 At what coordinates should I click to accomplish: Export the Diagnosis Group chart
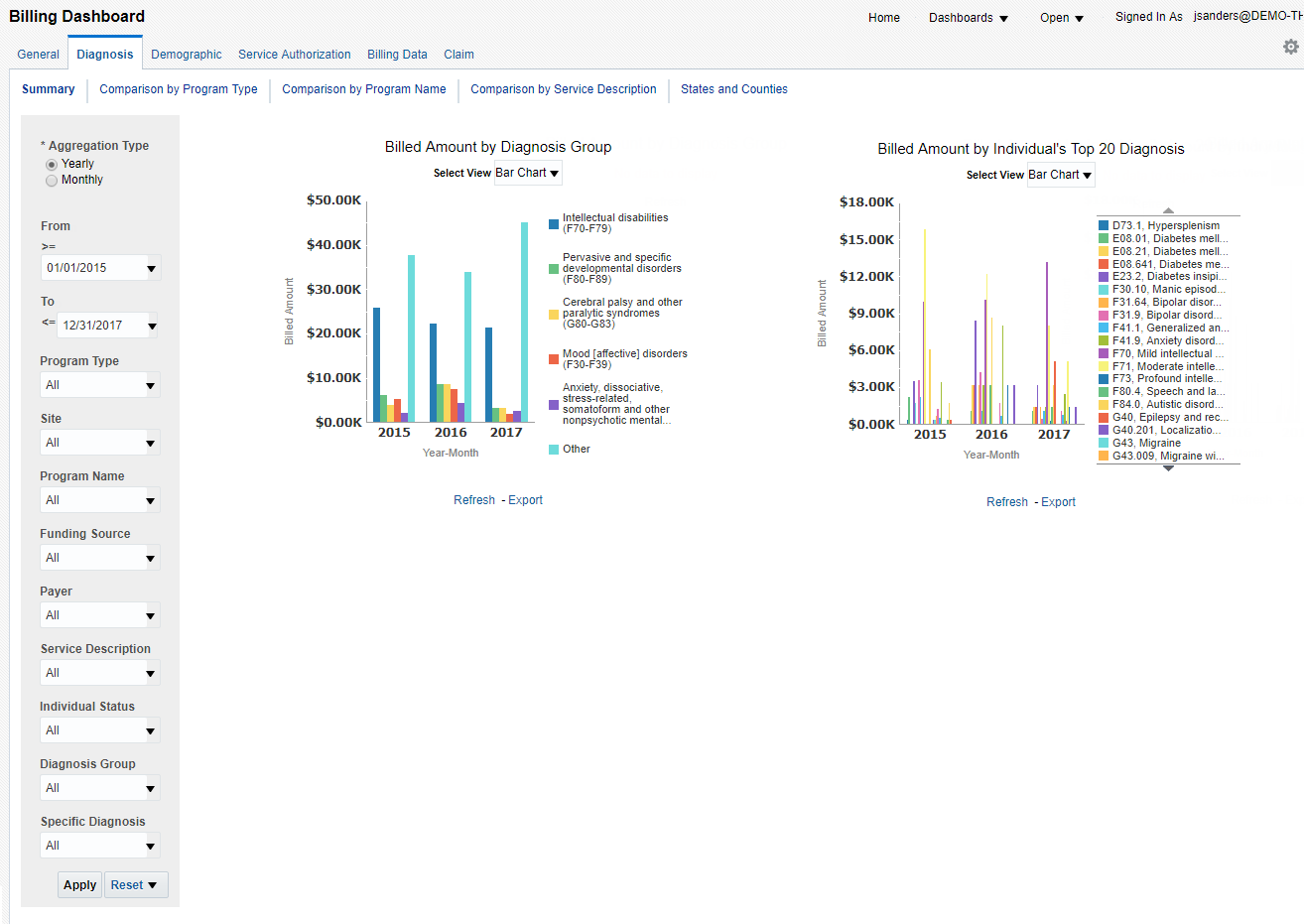[x=526, y=500]
